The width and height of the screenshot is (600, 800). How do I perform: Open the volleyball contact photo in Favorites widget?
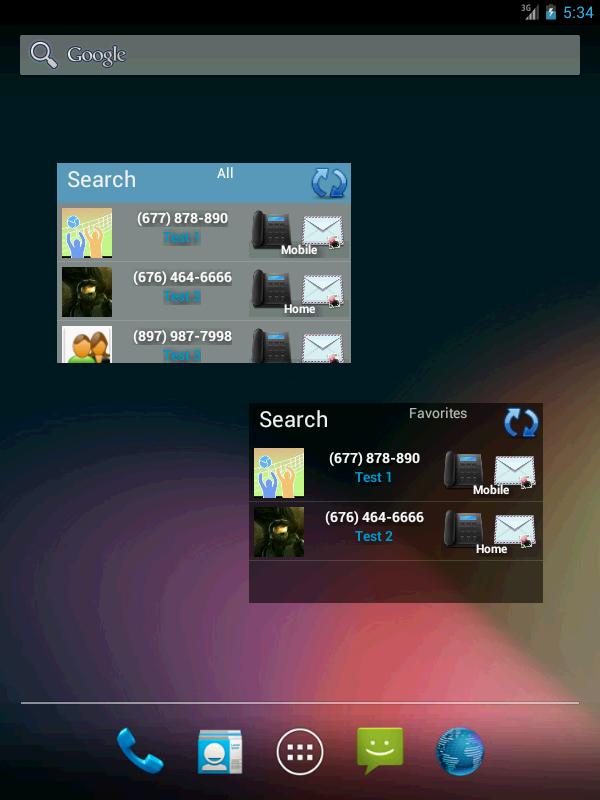(x=279, y=472)
